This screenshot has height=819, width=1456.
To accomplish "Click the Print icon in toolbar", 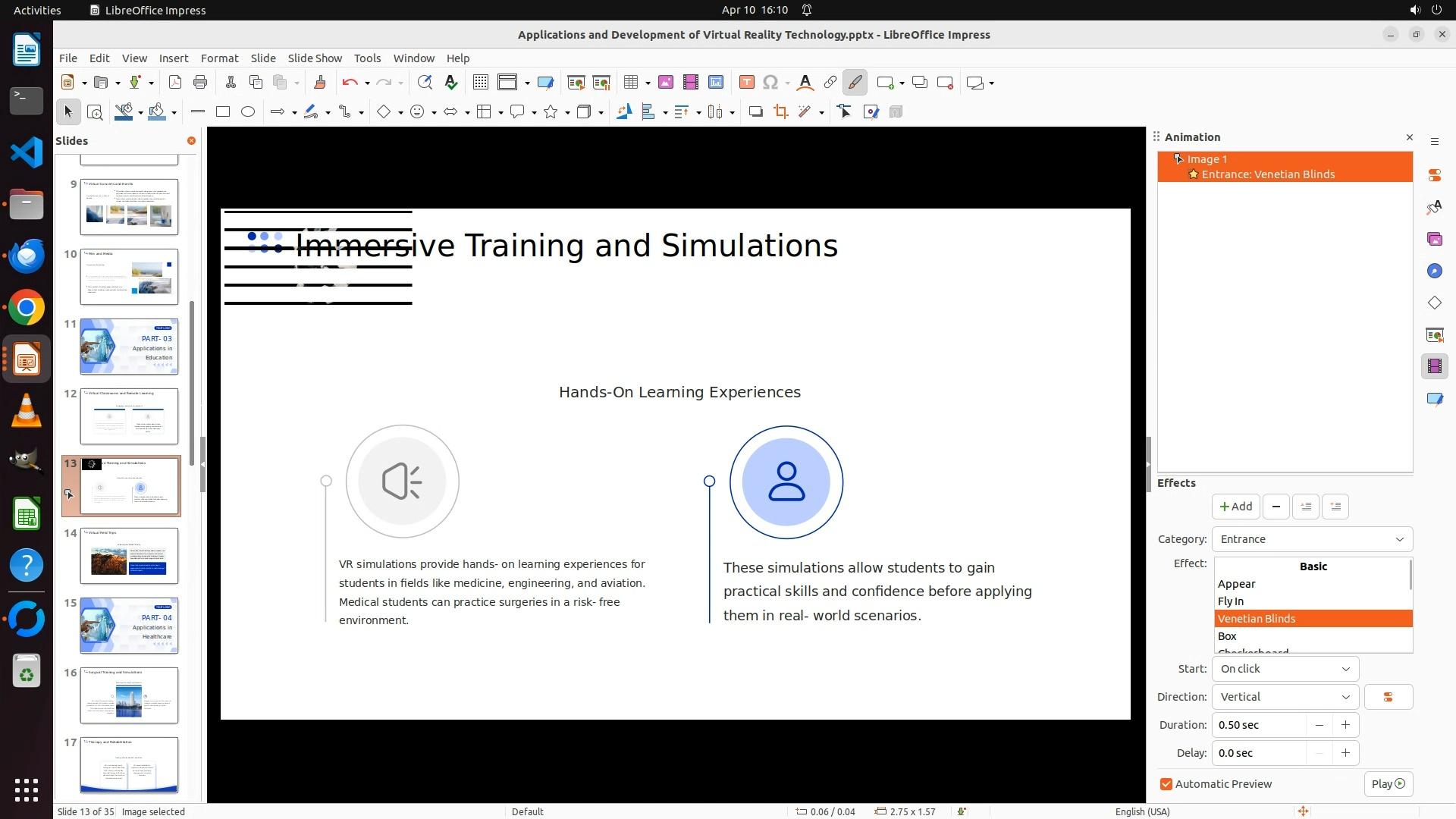I will (x=200, y=83).
